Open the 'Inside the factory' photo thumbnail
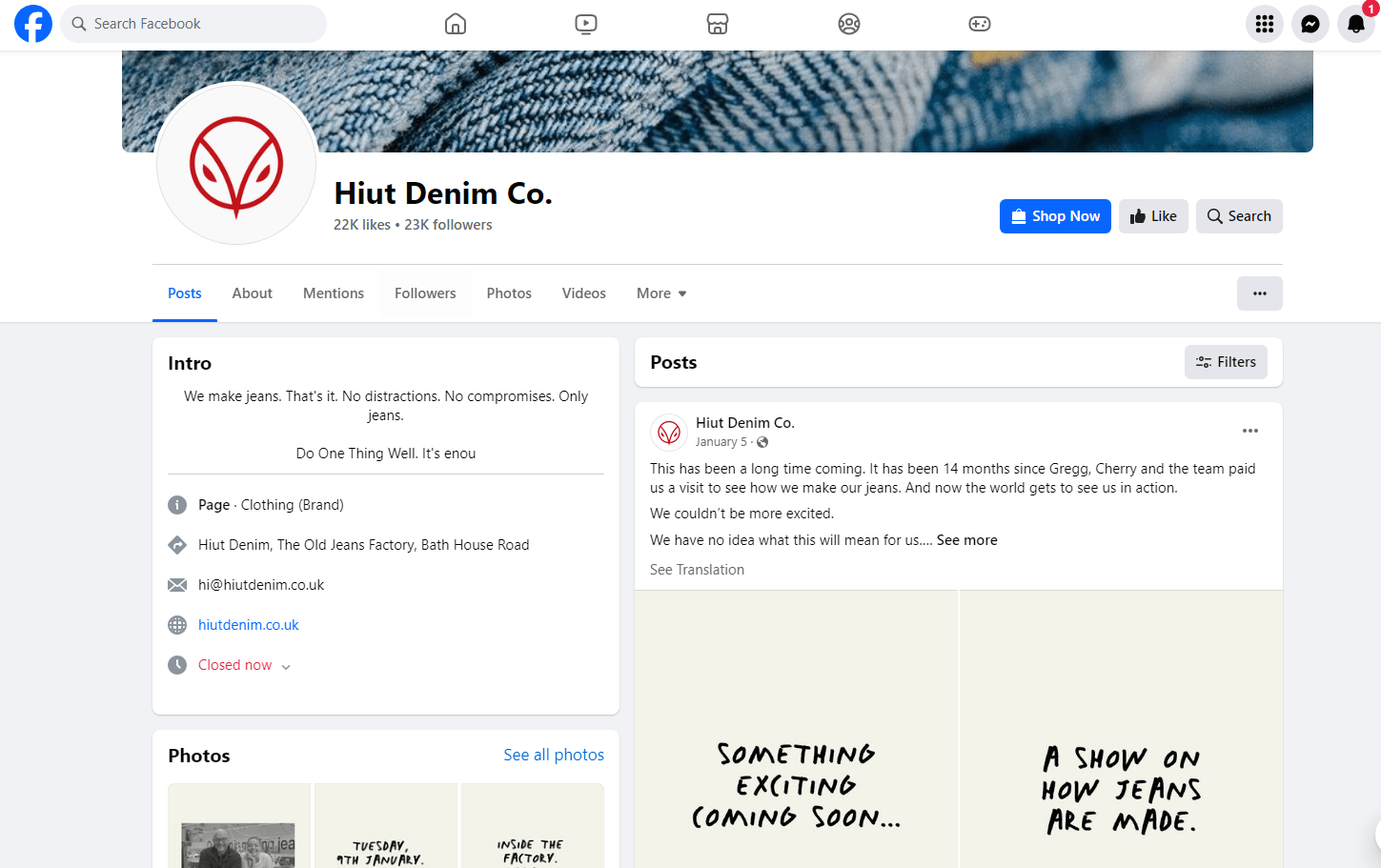Image resolution: width=1381 pixels, height=868 pixels. (533, 826)
